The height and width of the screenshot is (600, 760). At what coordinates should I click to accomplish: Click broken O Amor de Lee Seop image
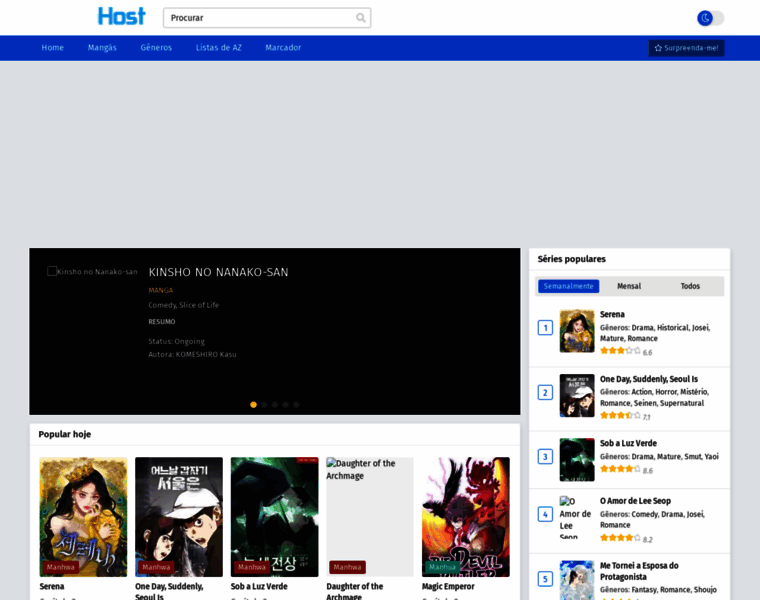pos(576,517)
